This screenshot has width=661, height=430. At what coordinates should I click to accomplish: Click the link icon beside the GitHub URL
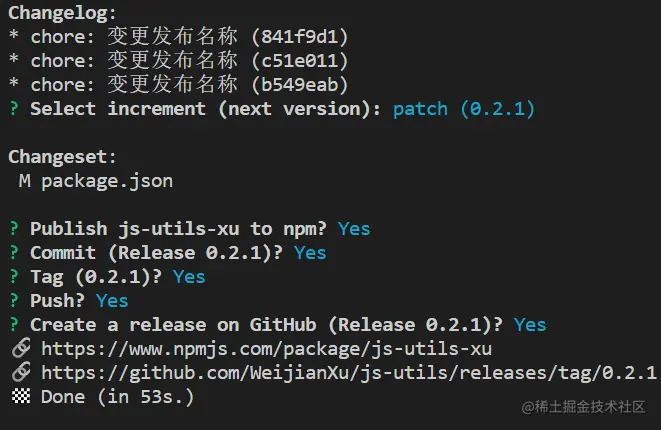[21, 372]
